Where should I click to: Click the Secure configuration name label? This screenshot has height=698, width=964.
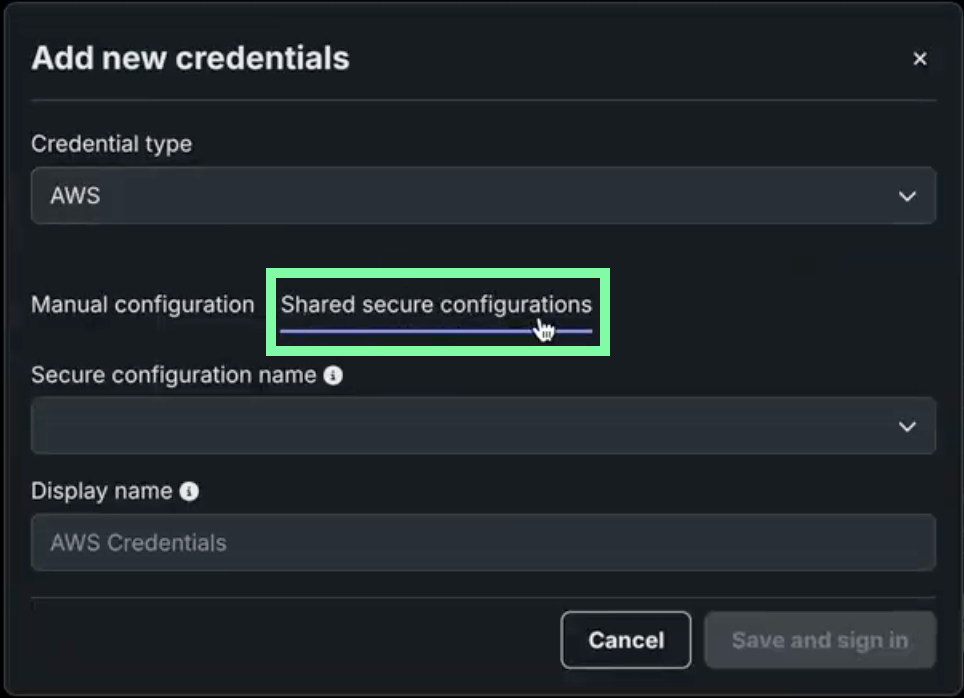pos(173,375)
